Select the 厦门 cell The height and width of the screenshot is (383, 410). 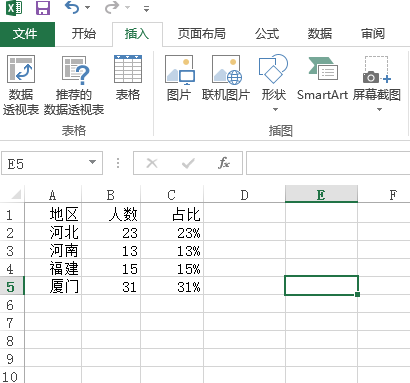(x=53, y=286)
